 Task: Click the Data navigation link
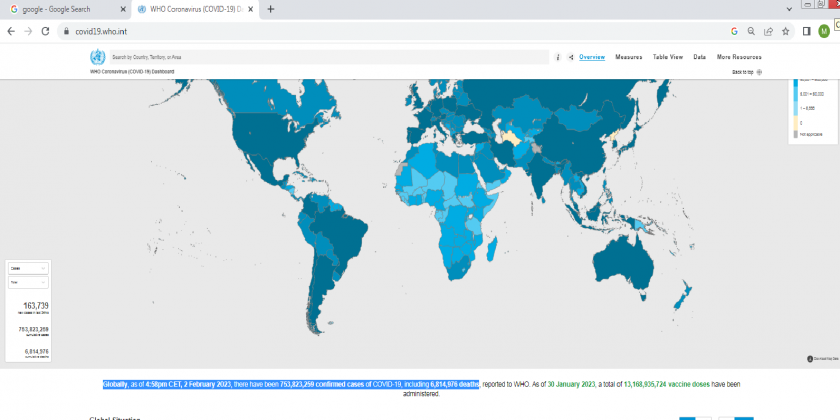(700, 57)
